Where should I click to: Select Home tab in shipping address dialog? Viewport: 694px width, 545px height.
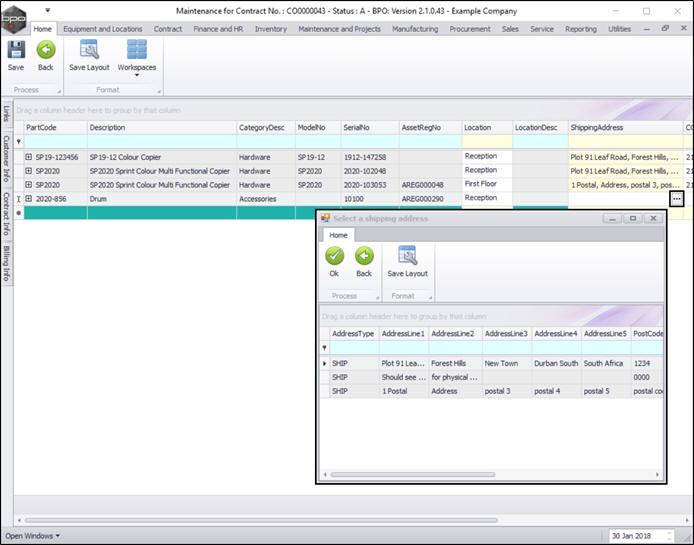(338, 235)
